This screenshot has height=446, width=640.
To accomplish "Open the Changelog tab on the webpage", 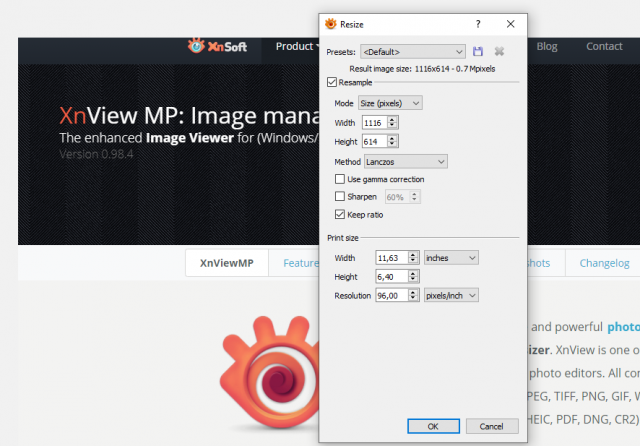I will click(604, 263).
